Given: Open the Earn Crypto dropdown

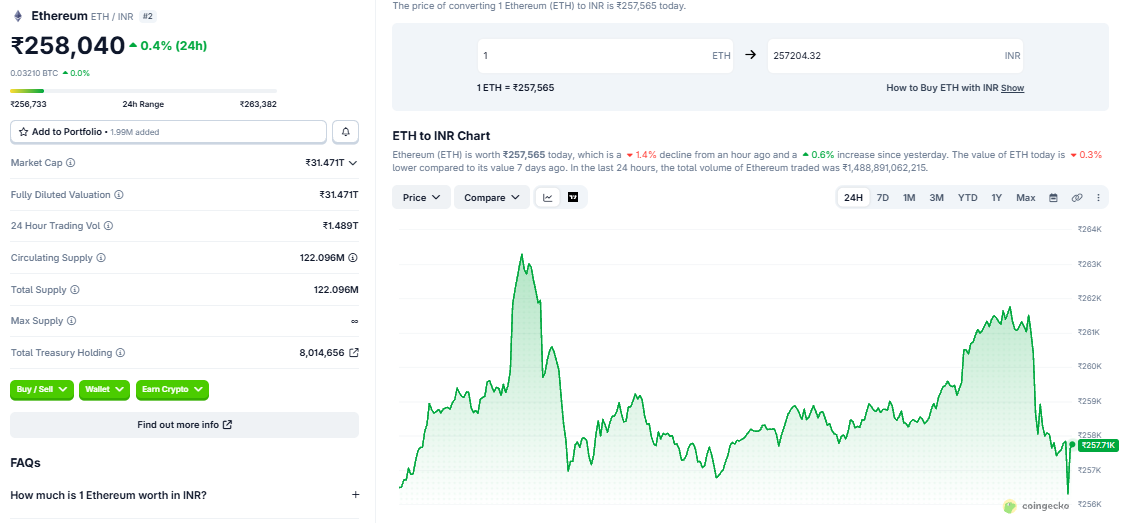Looking at the screenshot, I should (x=172, y=390).
